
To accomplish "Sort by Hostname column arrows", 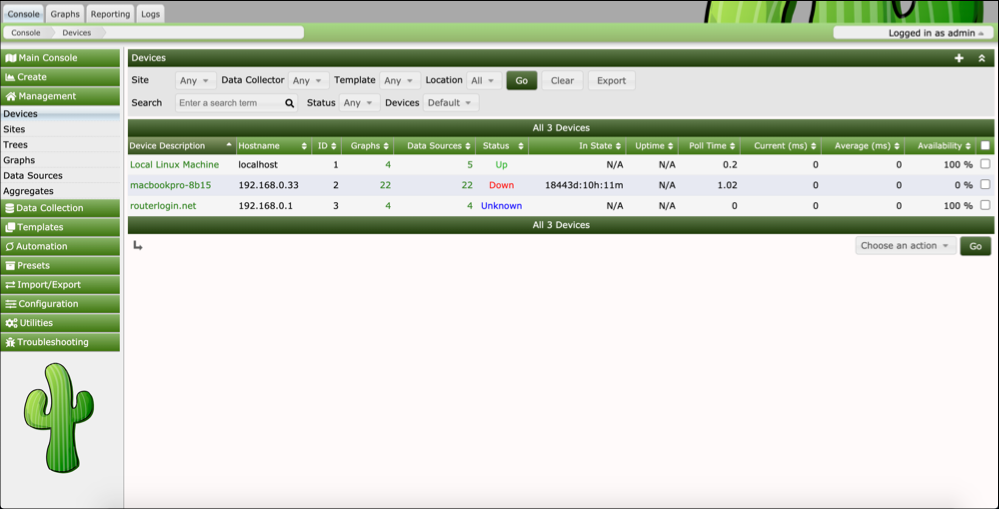I will (305, 146).
